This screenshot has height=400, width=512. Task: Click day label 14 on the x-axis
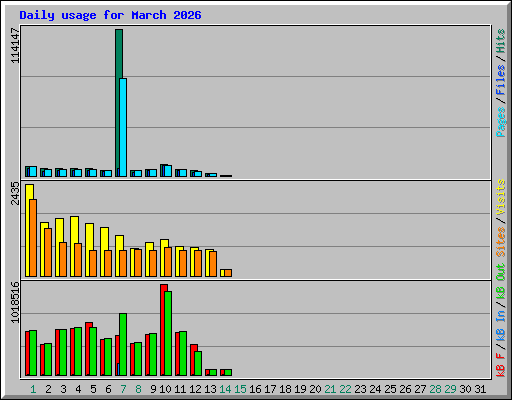[x=225, y=389]
